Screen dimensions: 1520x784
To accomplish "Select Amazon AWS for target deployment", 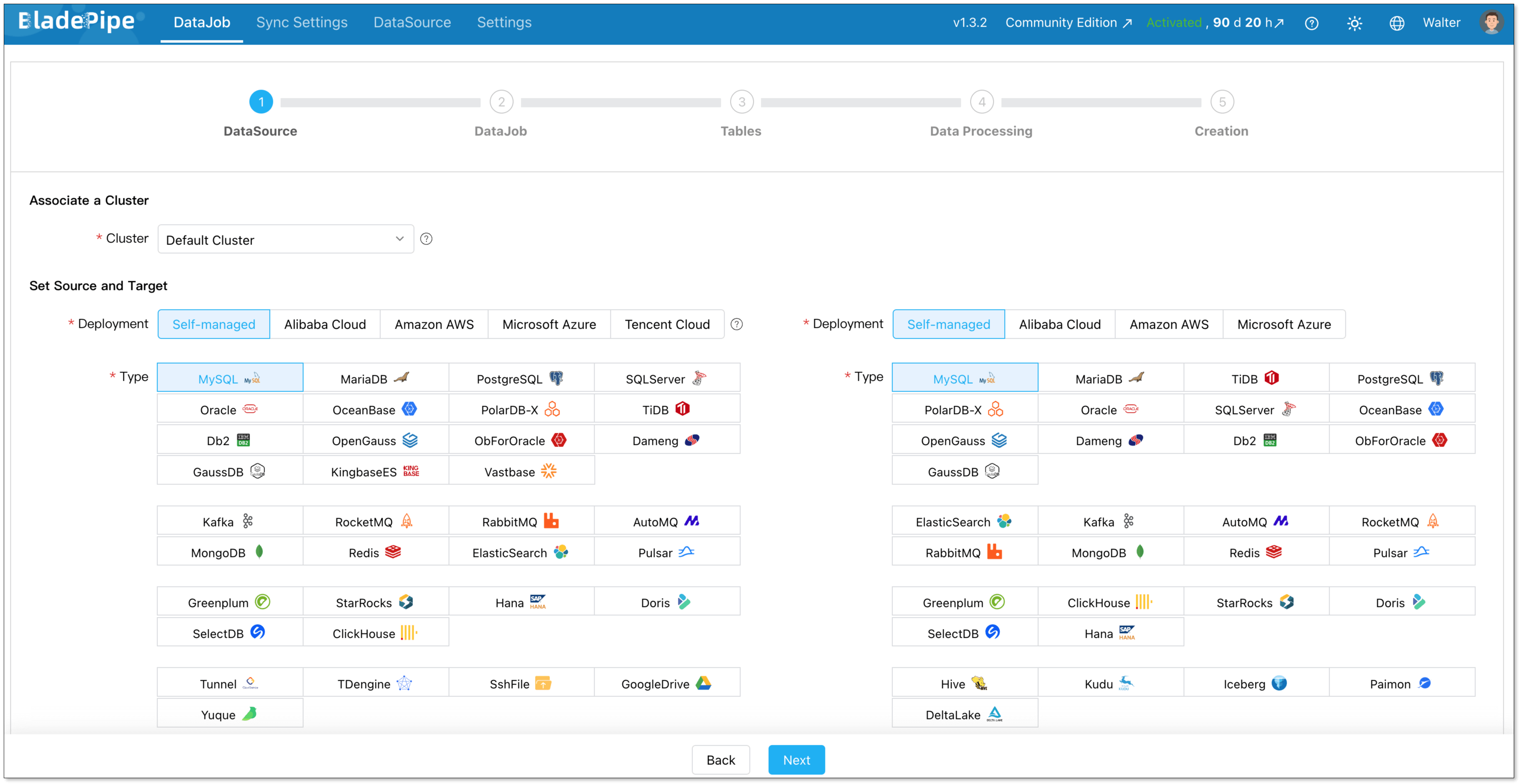I will (x=1168, y=324).
